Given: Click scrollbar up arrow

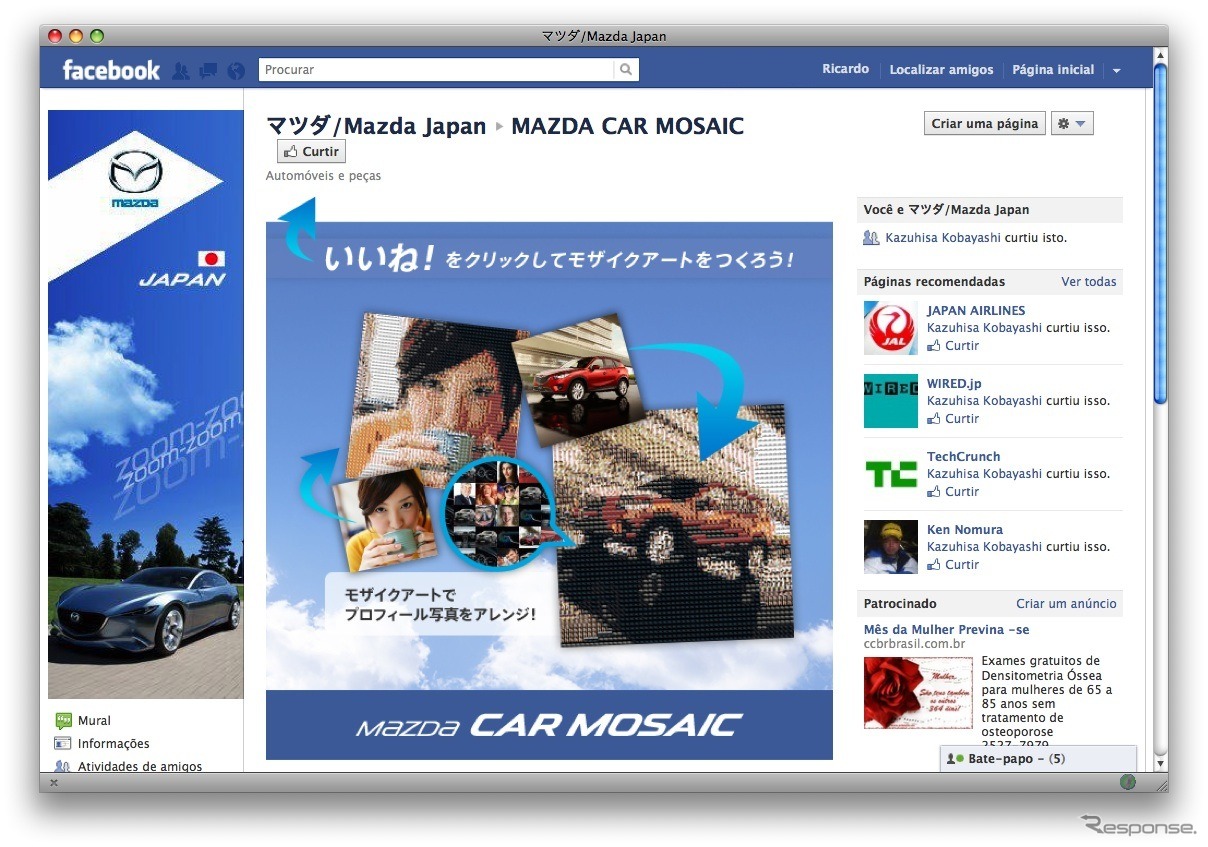Looking at the screenshot, I should tap(1160, 54).
